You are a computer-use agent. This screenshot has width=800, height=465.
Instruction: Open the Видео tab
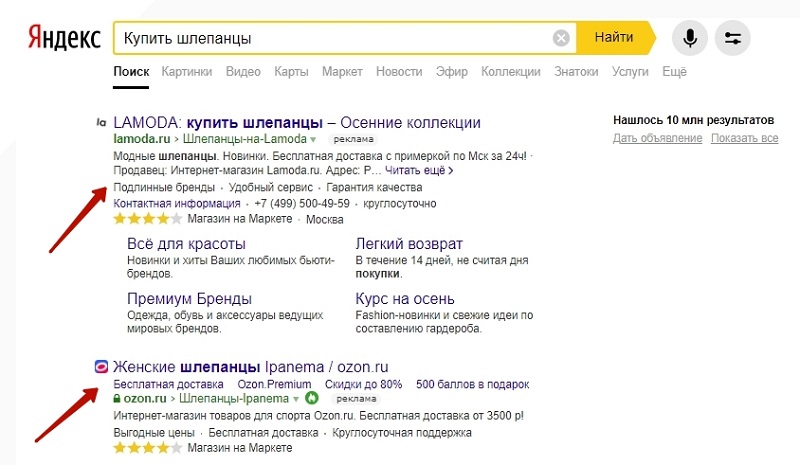(243, 72)
